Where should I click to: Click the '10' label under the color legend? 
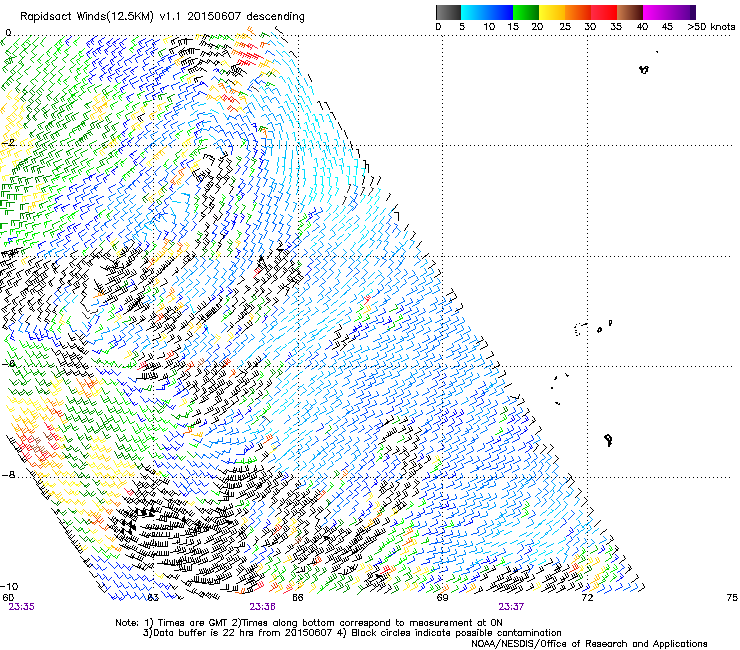click(489, 27)
